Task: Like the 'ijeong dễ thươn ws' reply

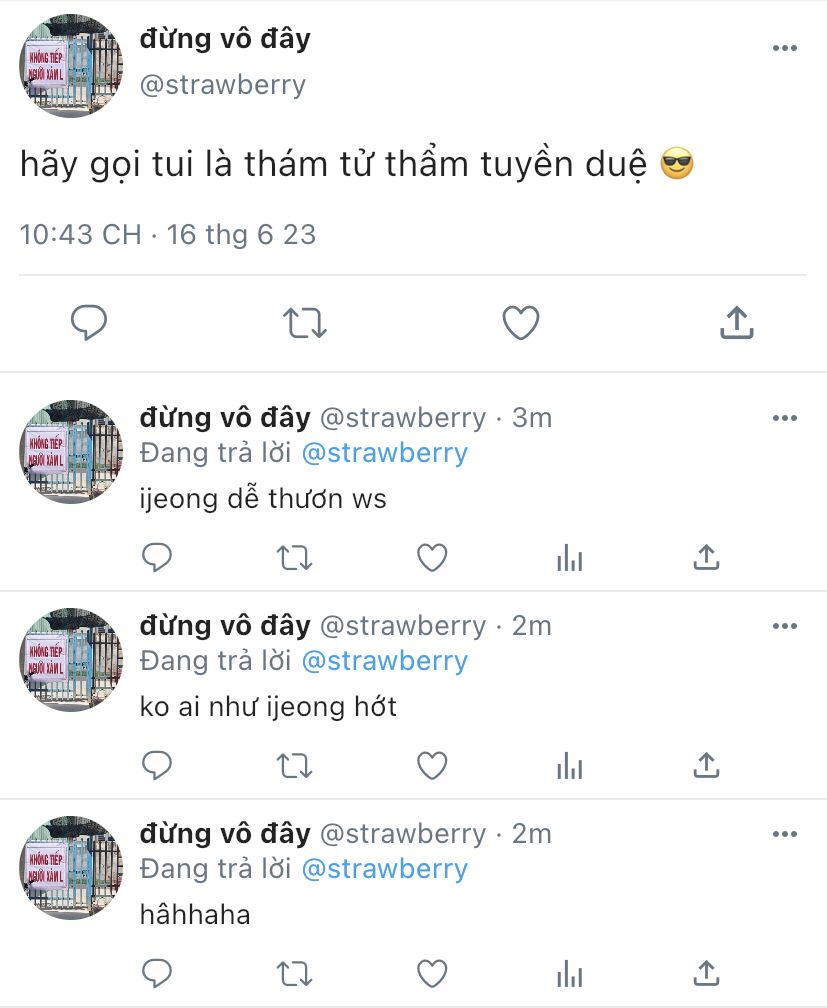Action: tap(432, 557)
